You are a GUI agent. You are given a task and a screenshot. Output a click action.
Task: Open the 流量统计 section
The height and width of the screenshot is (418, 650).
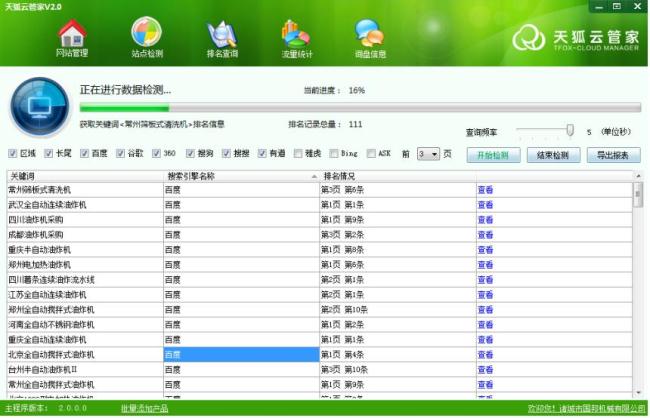point(296,39)
